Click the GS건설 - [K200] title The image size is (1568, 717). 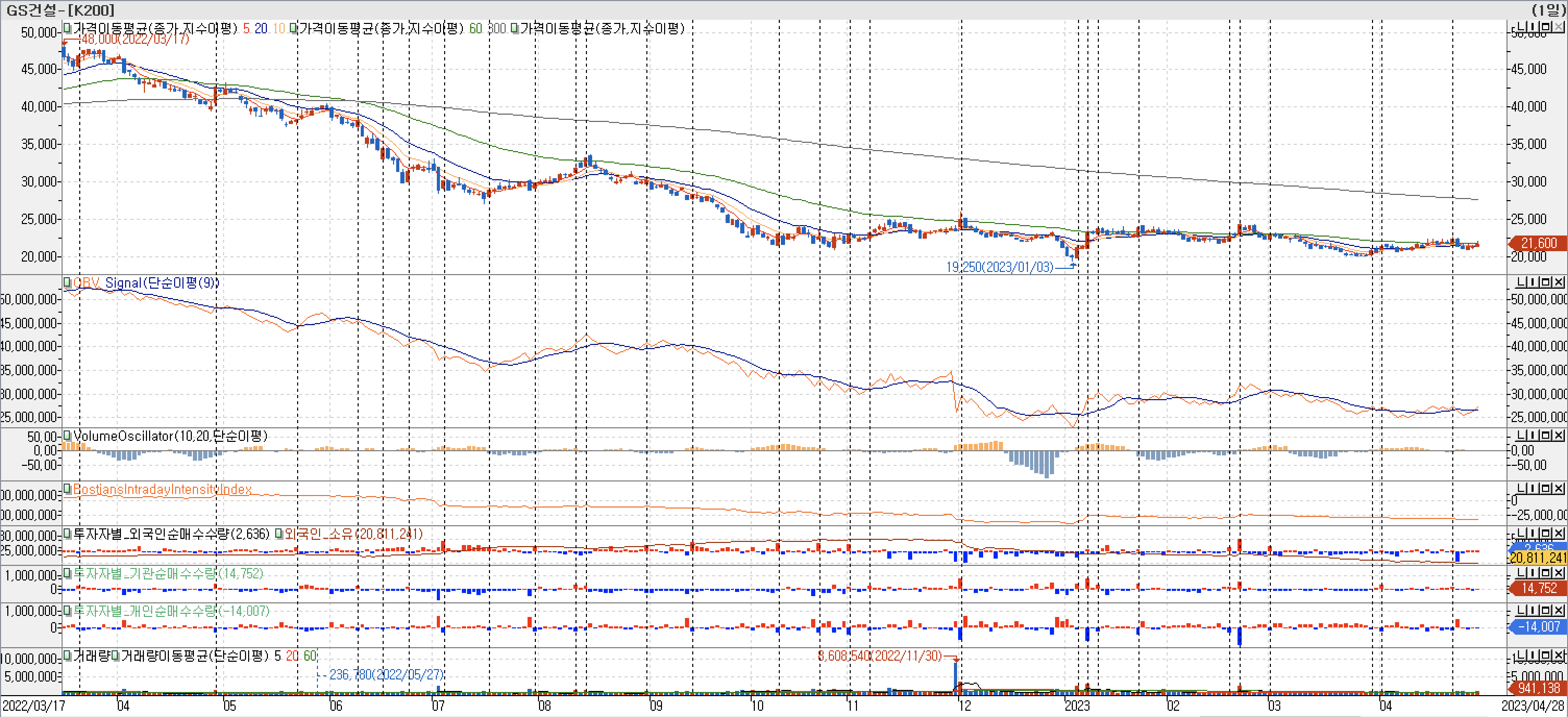click(59, 10)
